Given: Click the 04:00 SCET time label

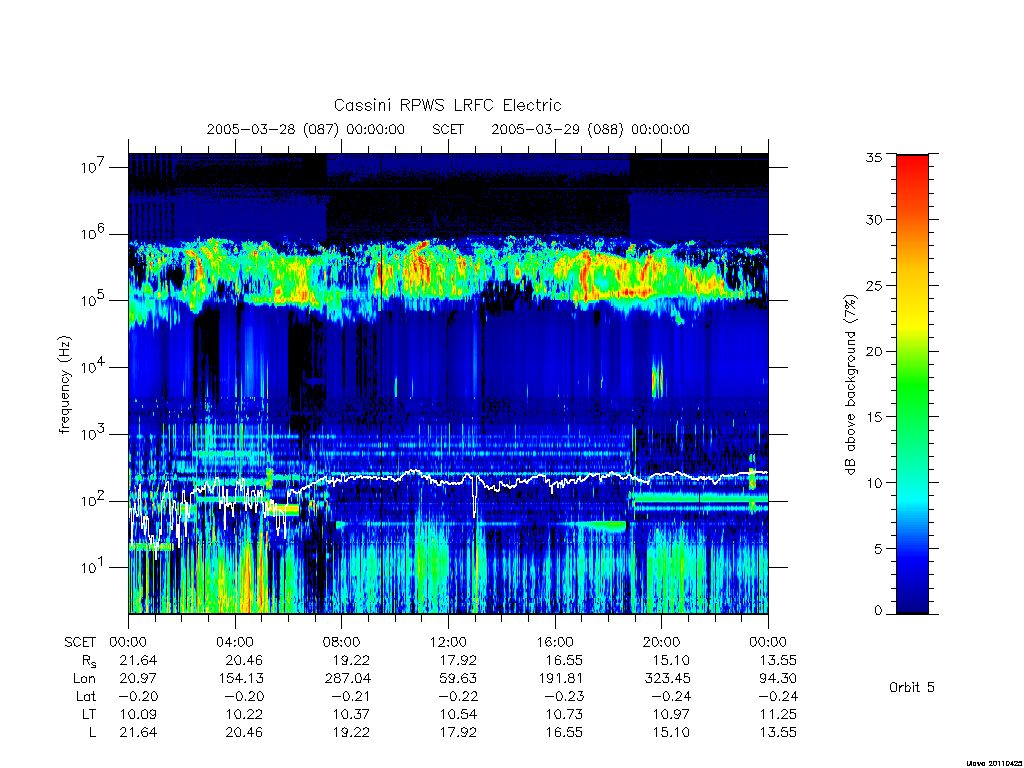Looking at the screenshot, I should tap(235, 642).
